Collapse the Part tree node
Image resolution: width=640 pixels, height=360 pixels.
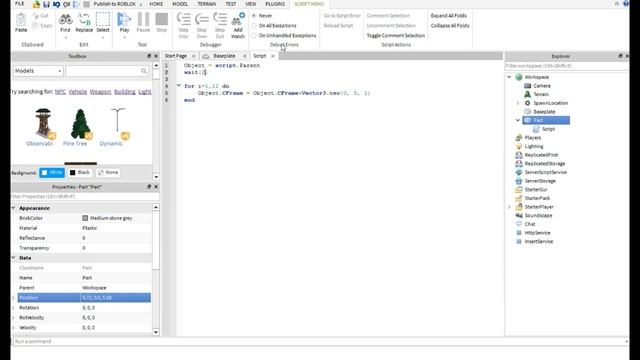[518, 120]
